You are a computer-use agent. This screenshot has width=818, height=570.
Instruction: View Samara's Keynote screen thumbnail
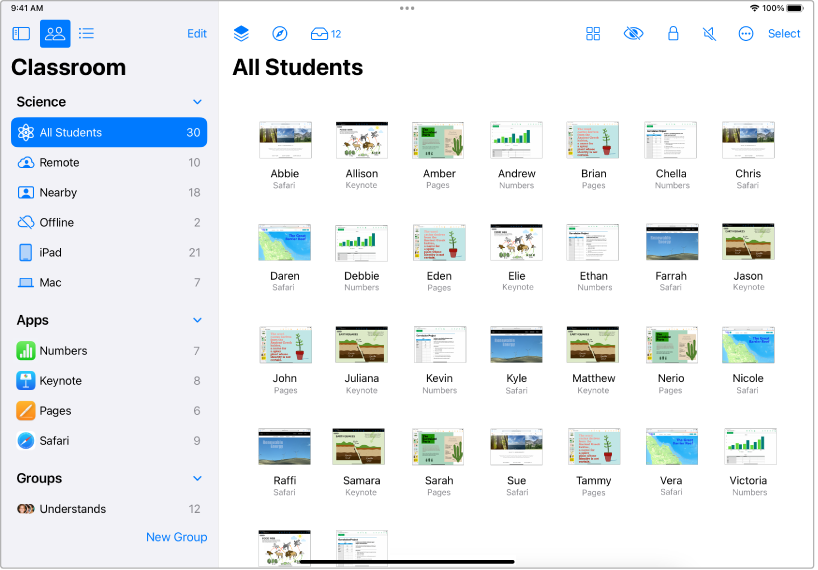pyautogui.click(x=359, y=447)
